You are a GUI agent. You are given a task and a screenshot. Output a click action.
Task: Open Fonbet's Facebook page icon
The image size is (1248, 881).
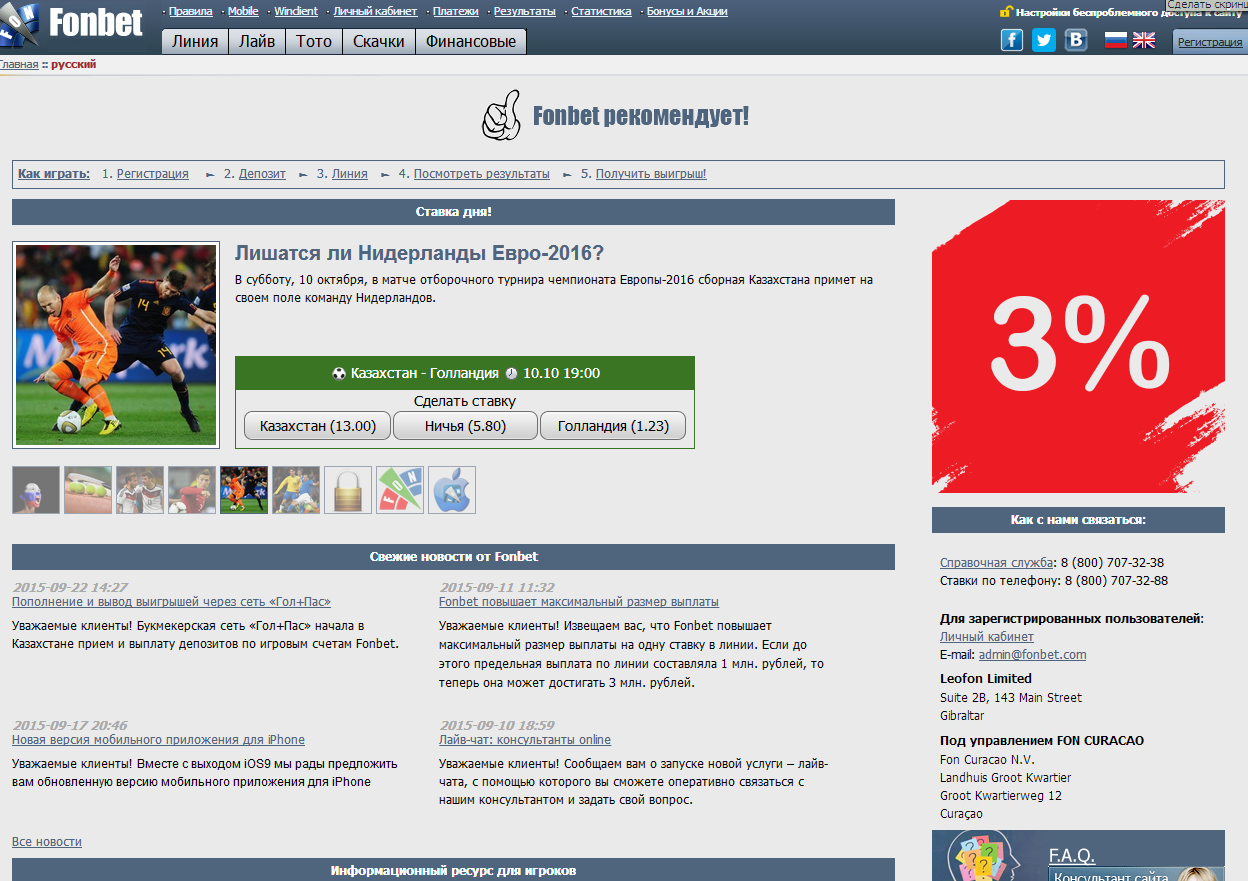[x=1012, y=40]
